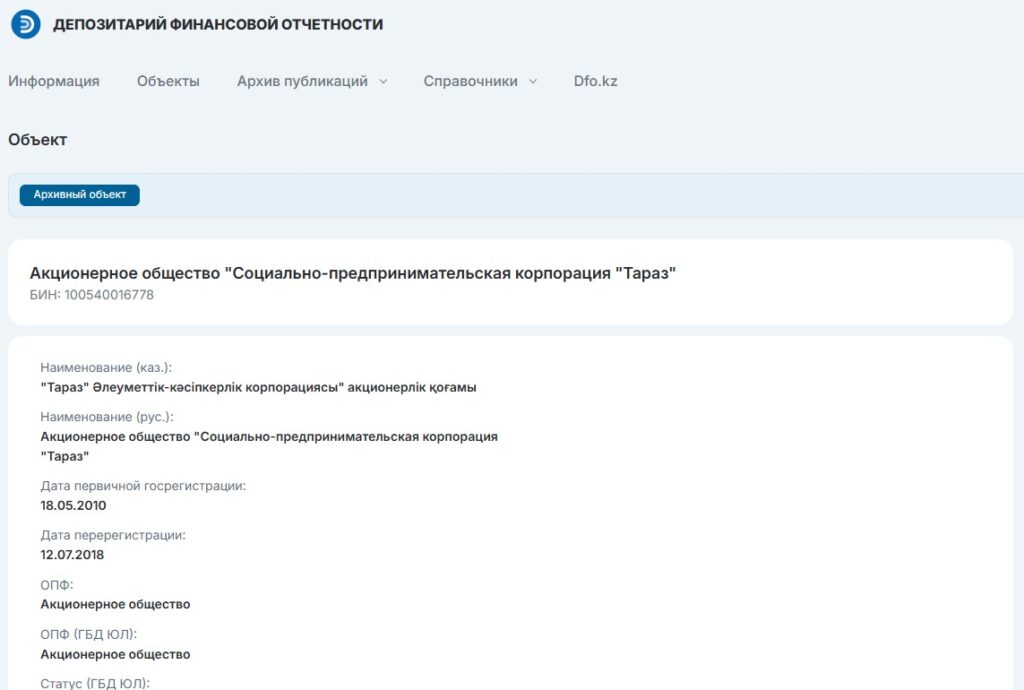The image size is (1024, 690).
Task: Click the Архивный объект badge
Action: point(80,195)
